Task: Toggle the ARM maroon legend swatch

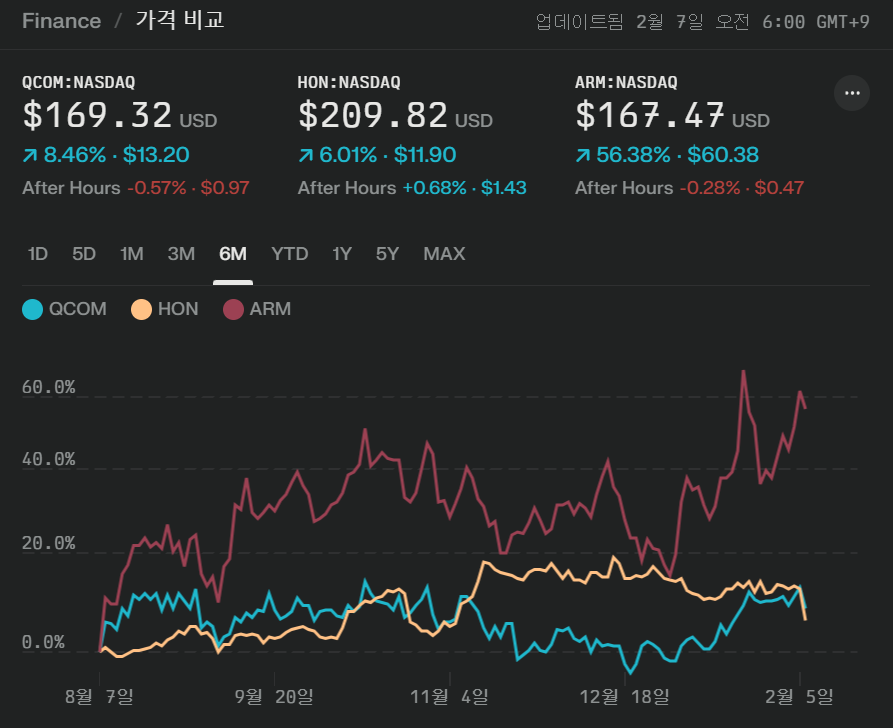Action: click(233, 309)
